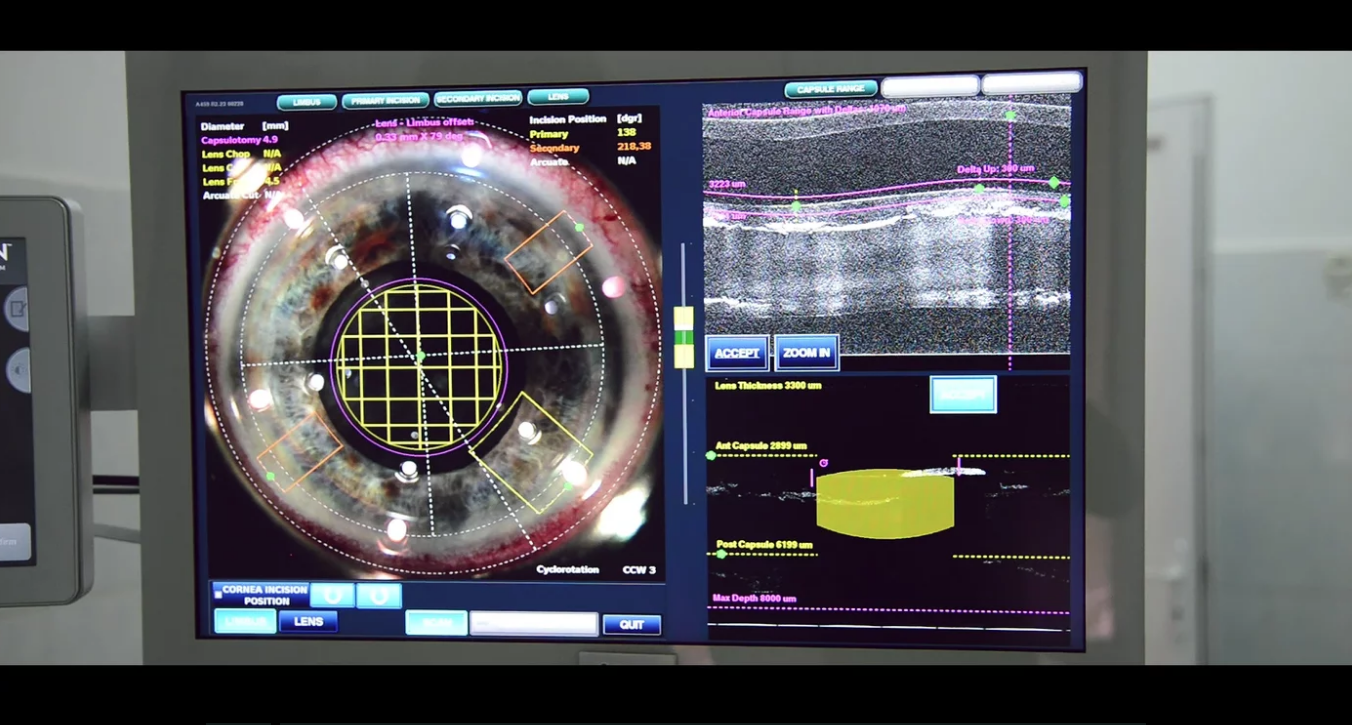Select the upper-right orange secondary incision box

pyautogui.click(x=548, y=252)
